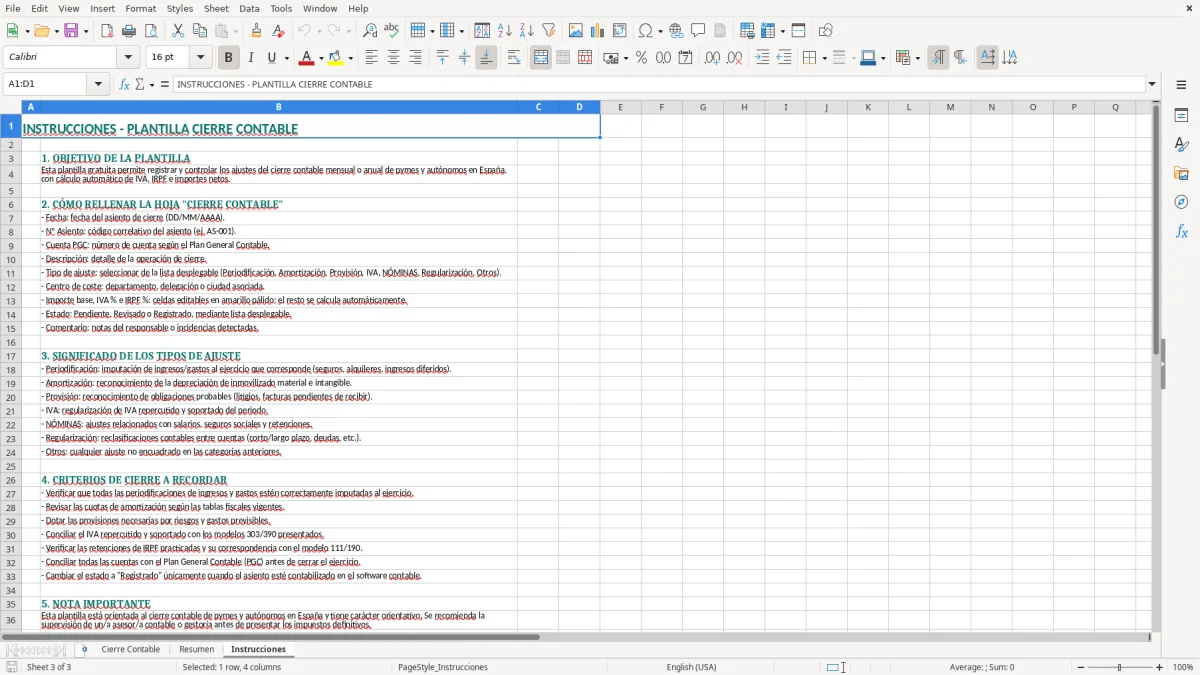Open the Sidebar Navigator panel
Viewport: 1200px width, 675px height.
pos(1181,202)
